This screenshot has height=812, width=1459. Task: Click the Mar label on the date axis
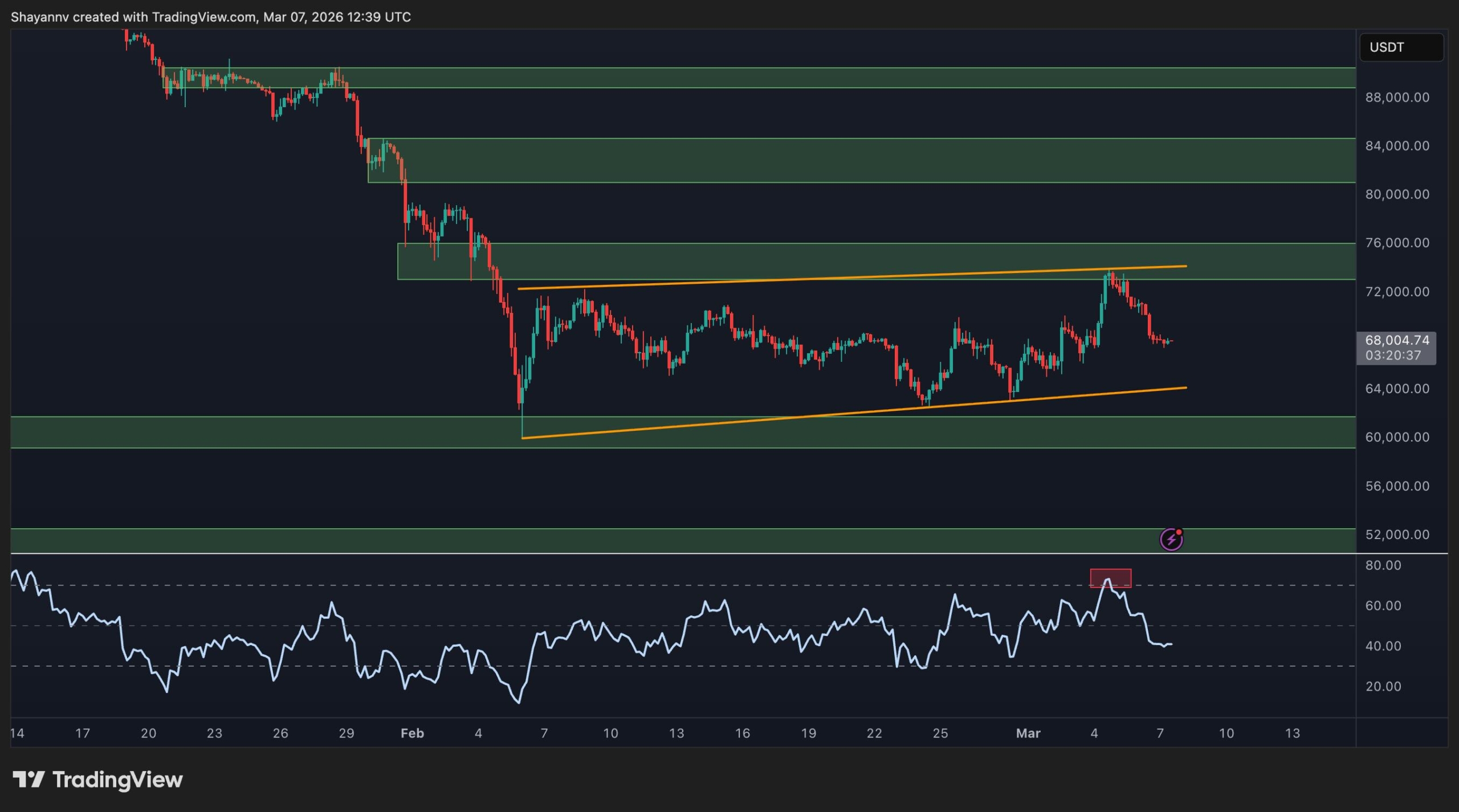pos(1028,733)
